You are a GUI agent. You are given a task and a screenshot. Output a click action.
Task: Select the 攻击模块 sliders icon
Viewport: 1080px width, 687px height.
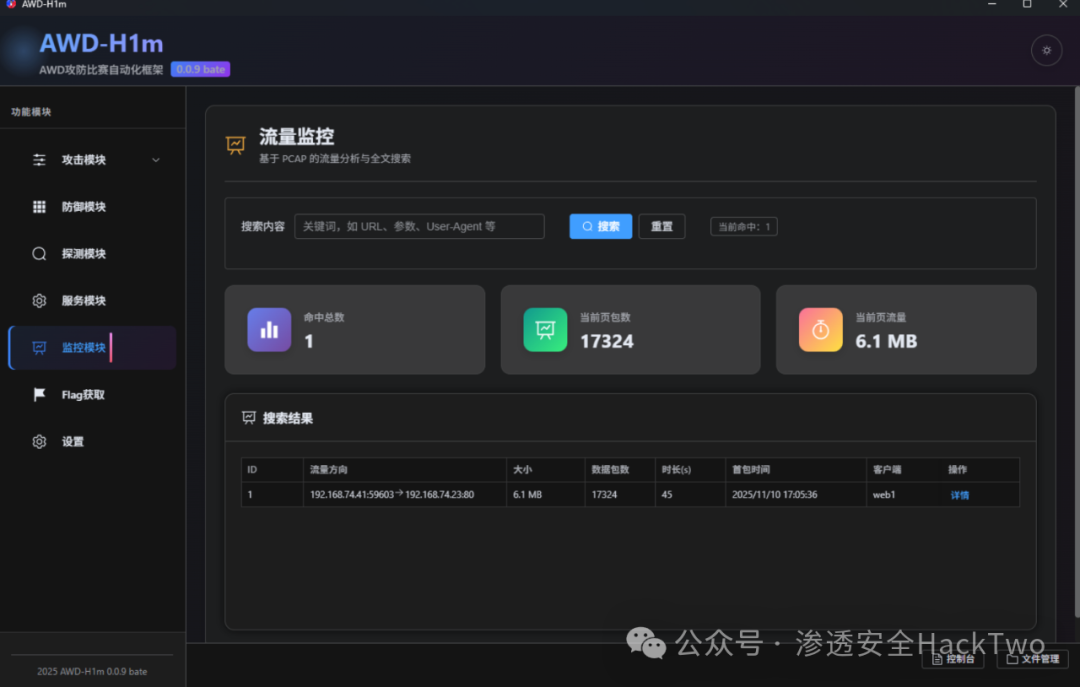click(x=39, y=160)
